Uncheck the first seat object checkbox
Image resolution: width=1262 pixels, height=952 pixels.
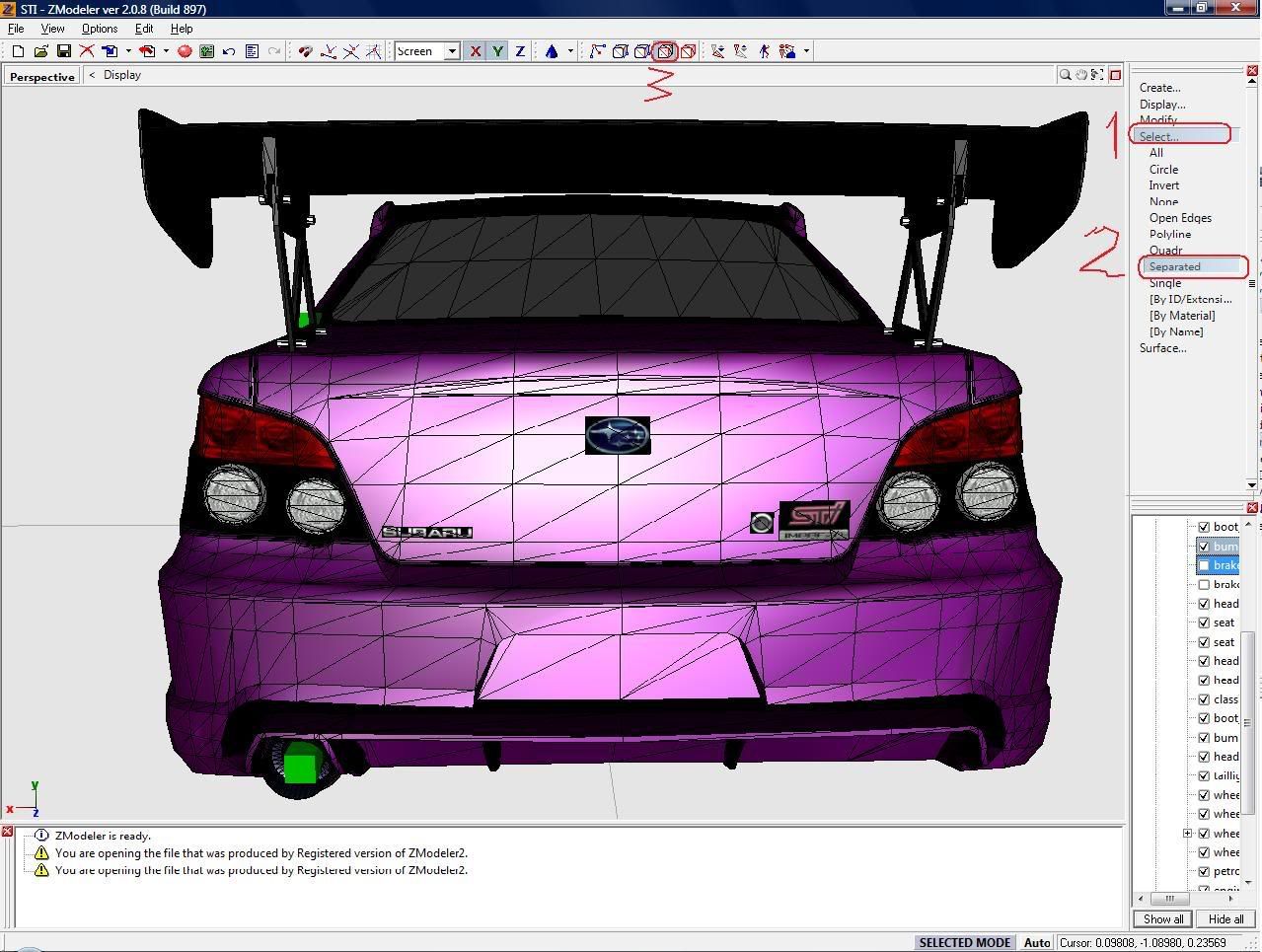tap(1204, 622)
